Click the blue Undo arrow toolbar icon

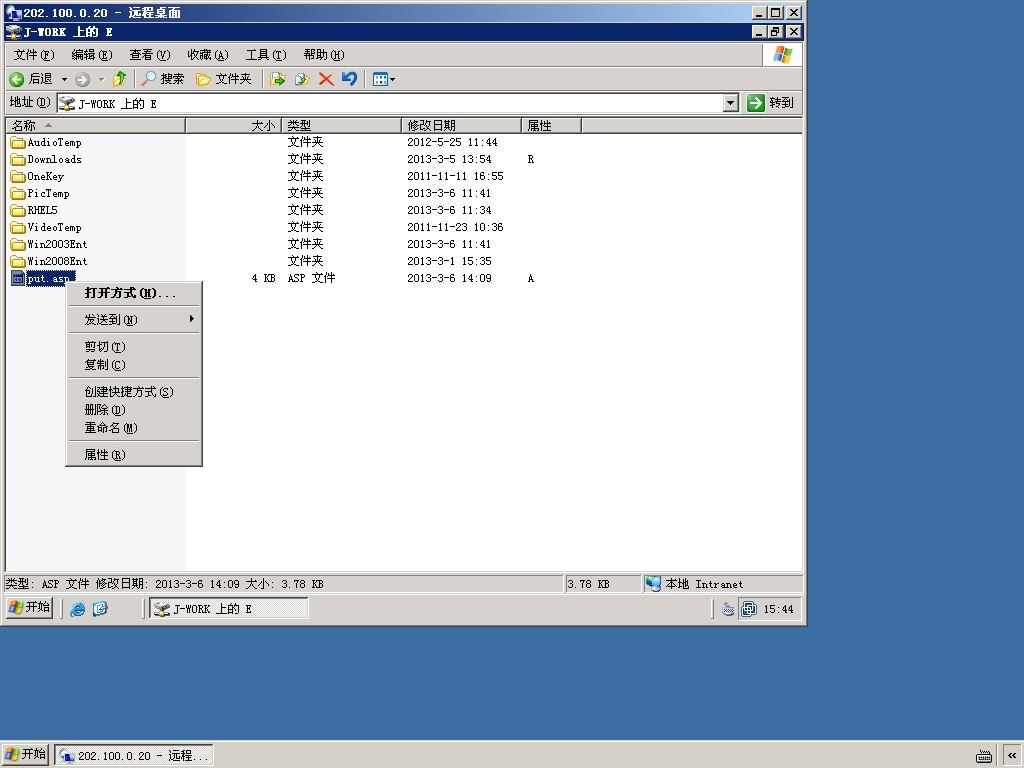tap(349, 79)
